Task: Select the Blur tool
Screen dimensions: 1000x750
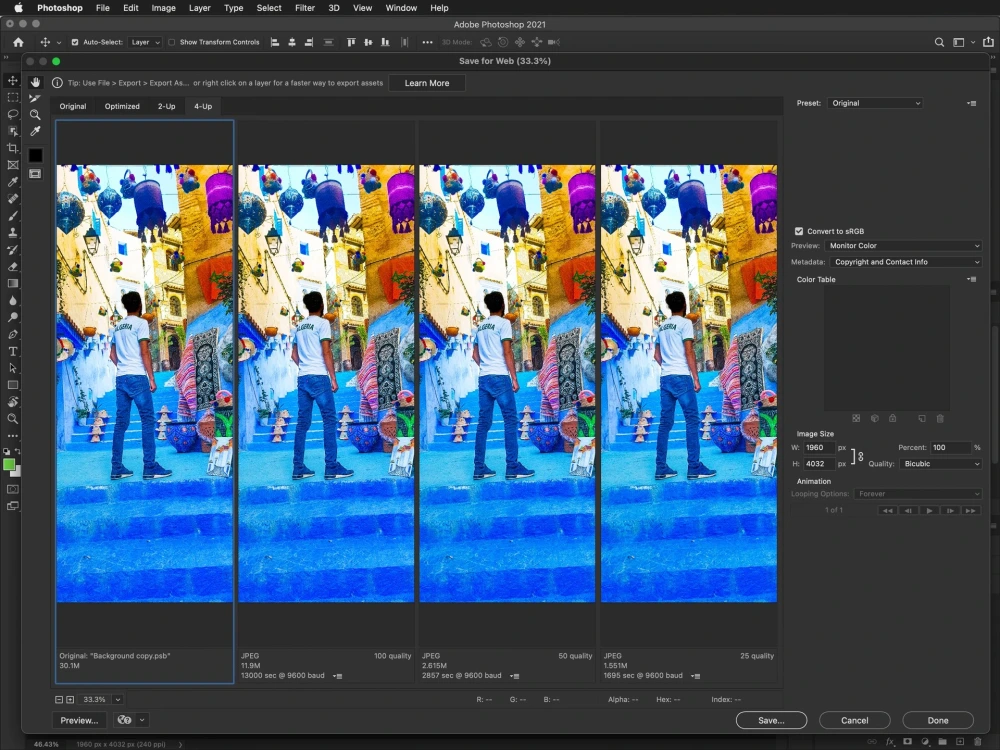Action: point(12,300)
